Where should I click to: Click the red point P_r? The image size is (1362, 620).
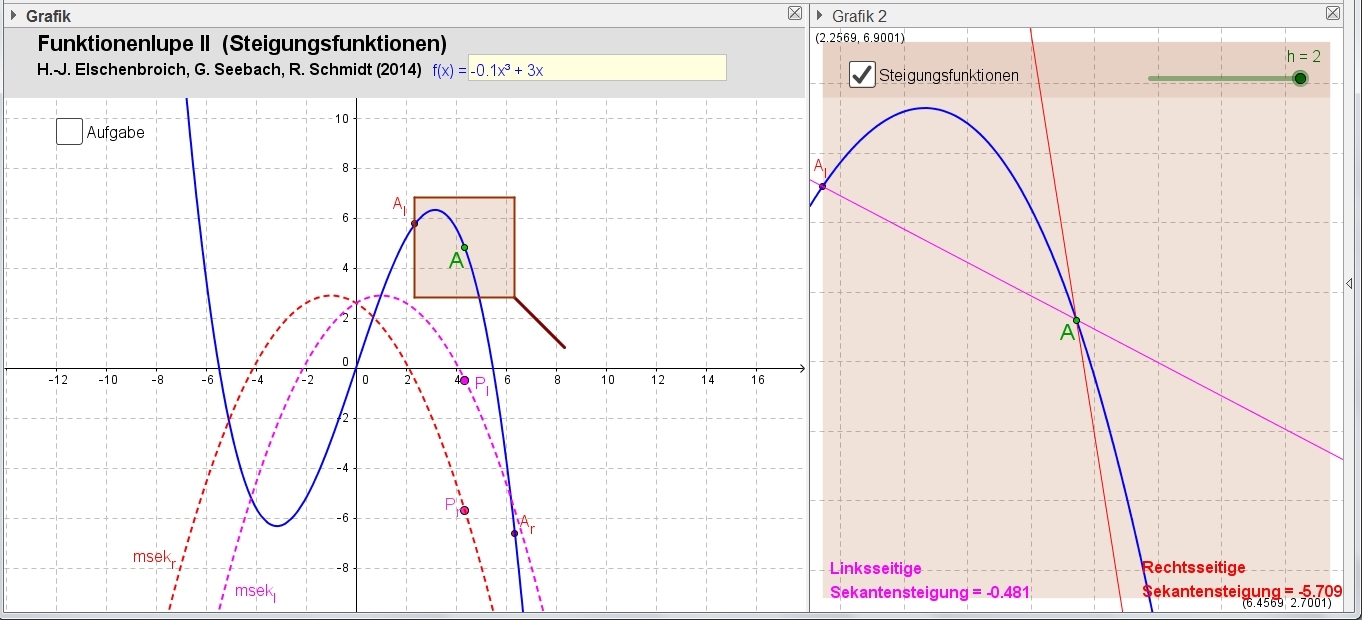point(464,510)
